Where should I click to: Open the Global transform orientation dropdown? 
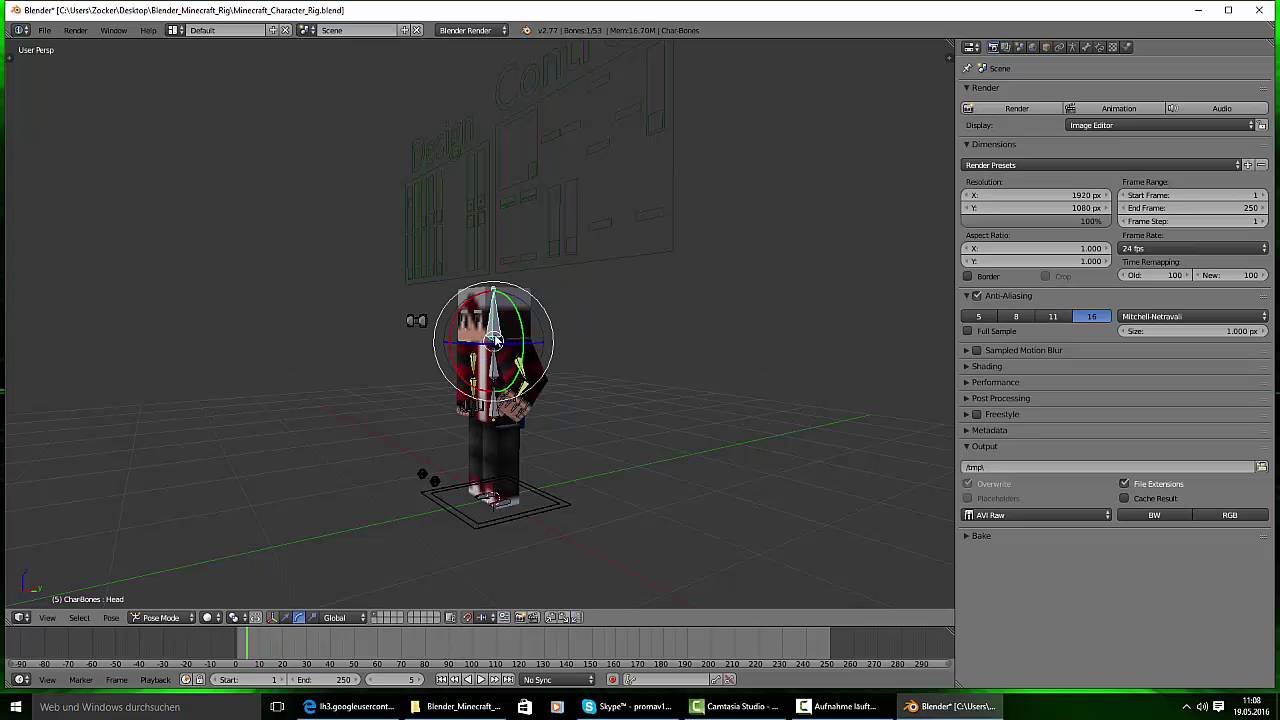[x=344, y=617]
